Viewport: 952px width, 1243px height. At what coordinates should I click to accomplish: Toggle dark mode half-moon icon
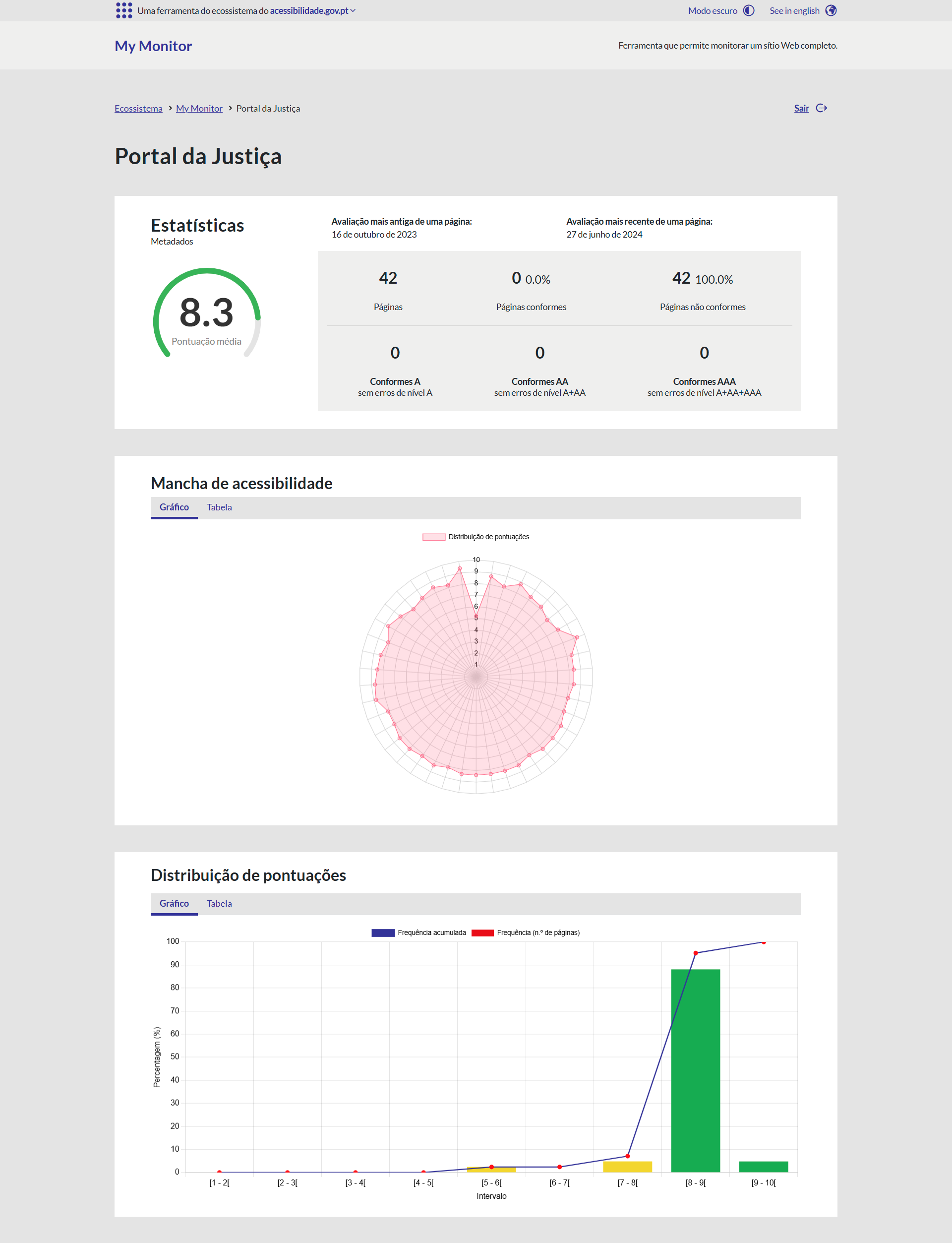click(749, 10)
